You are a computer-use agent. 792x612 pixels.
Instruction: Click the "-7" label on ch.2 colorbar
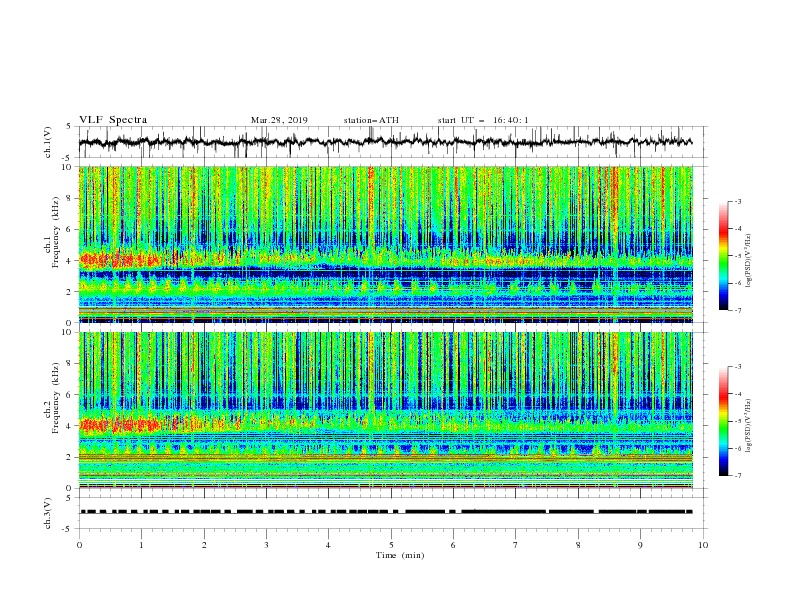tap(737, 476)
